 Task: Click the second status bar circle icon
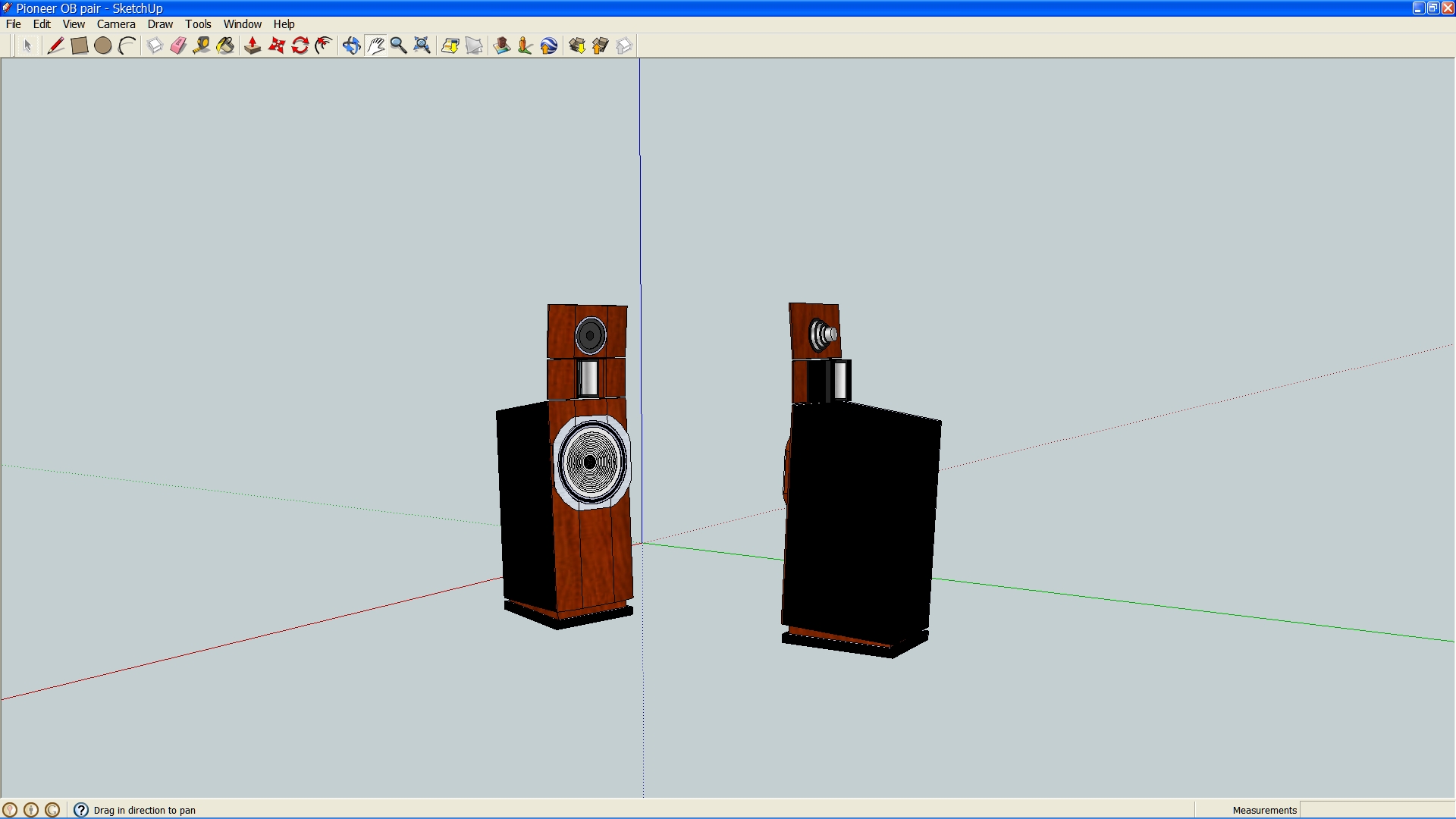31,810
